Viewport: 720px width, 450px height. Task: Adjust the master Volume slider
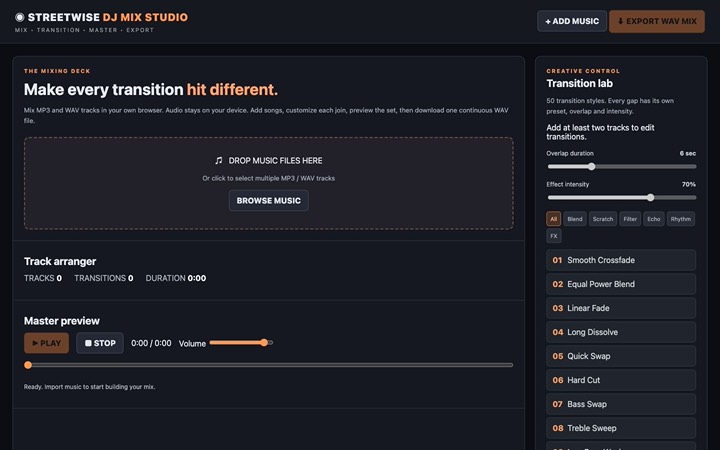pyautogui.click(x=241, y=343)
